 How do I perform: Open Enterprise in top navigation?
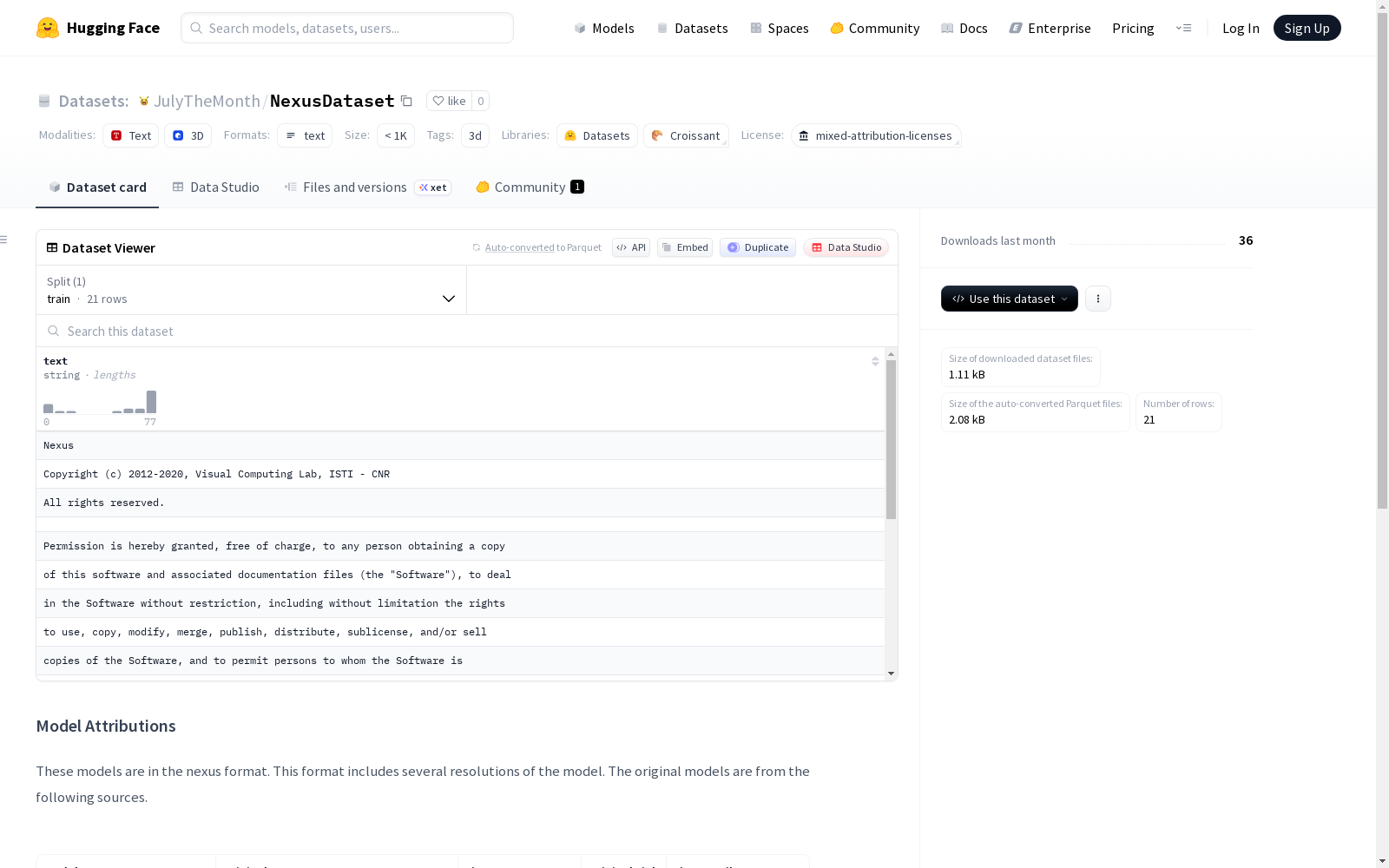(x=1050, y=28)
